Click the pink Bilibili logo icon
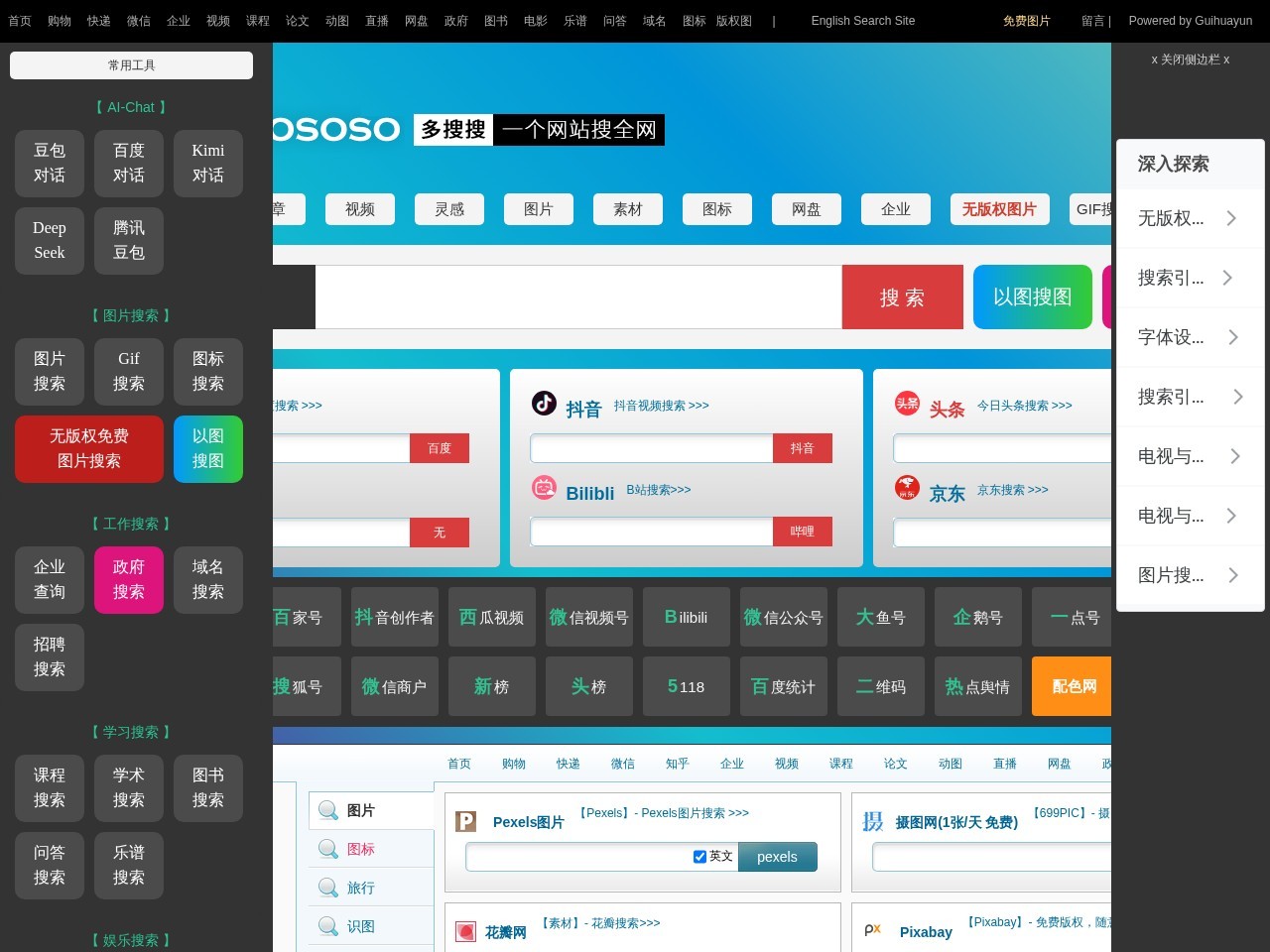1270x952 pixels. [544, 487]
